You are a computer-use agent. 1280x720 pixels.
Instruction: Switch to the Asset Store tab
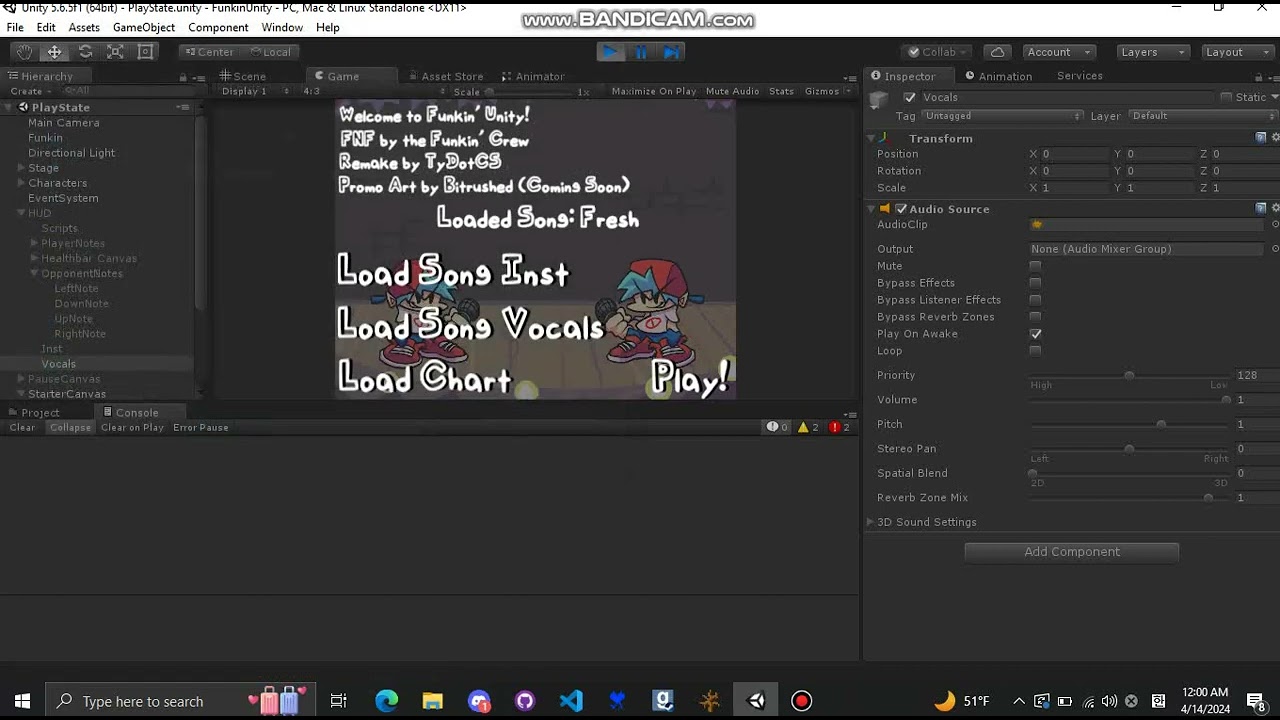point(445,77)
